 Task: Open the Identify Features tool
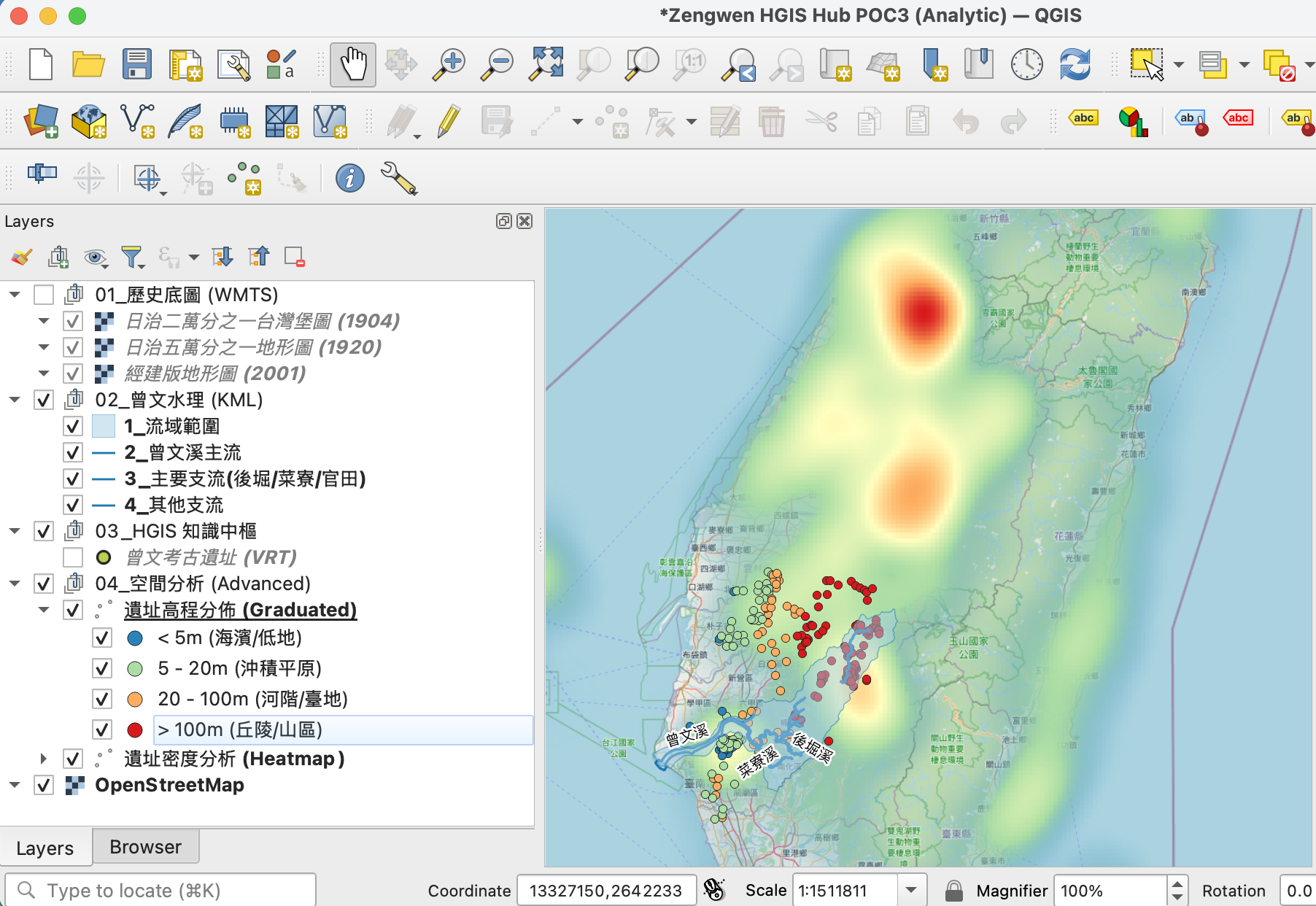pos(349,177)
